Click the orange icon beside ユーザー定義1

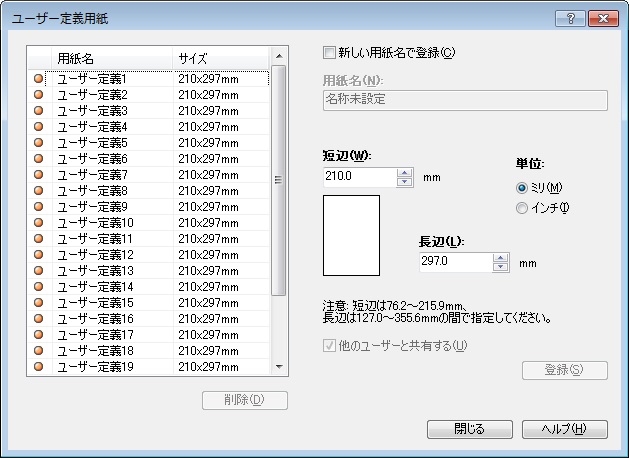click(39, 78)
